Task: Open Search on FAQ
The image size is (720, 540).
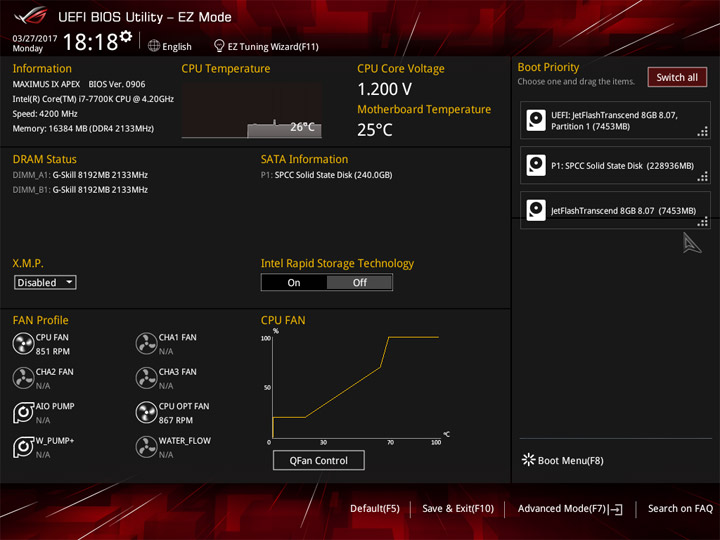Action: pyautogui.click(x=680, y=509)
